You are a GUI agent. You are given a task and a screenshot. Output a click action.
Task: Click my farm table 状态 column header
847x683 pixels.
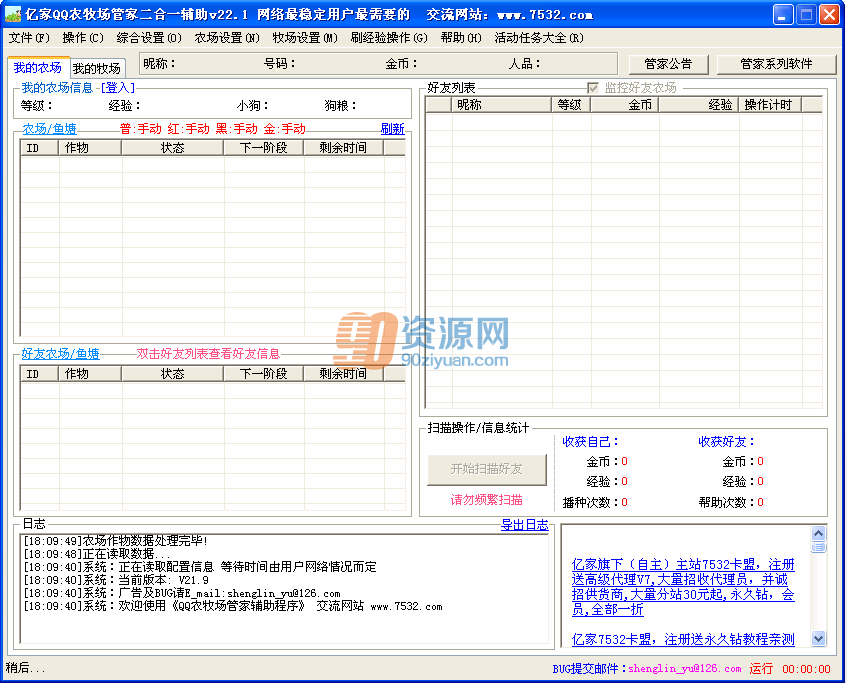point(172,148)
